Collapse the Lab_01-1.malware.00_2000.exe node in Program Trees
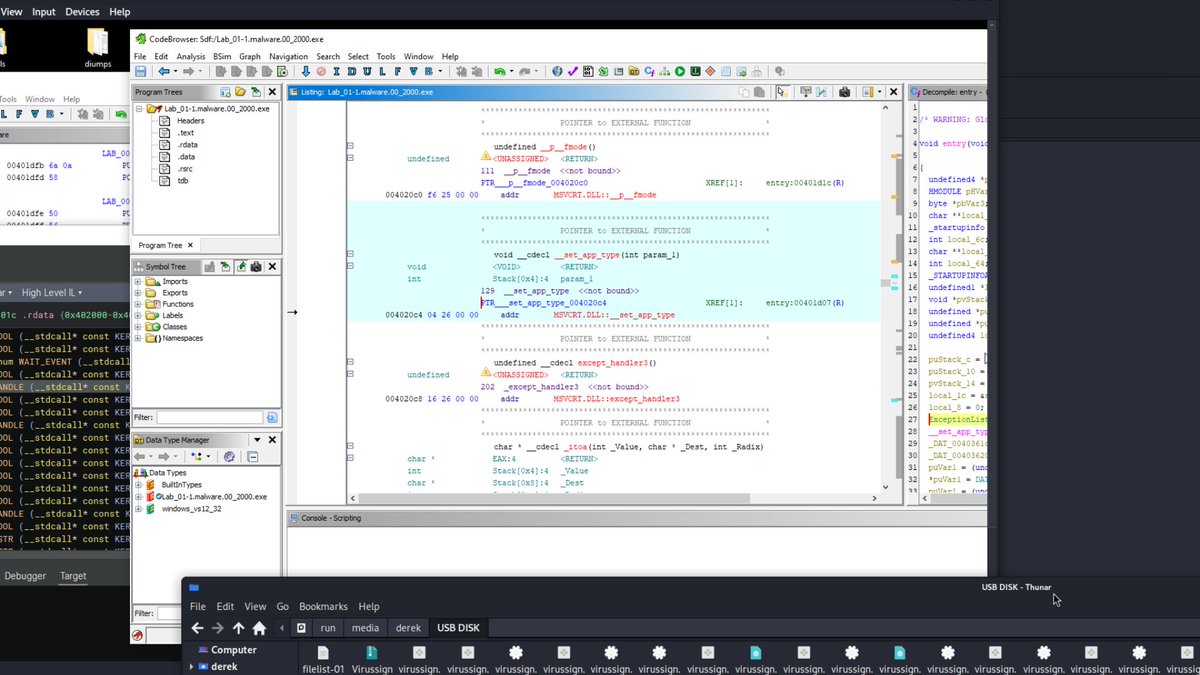1200x675 pixels. 140,108
